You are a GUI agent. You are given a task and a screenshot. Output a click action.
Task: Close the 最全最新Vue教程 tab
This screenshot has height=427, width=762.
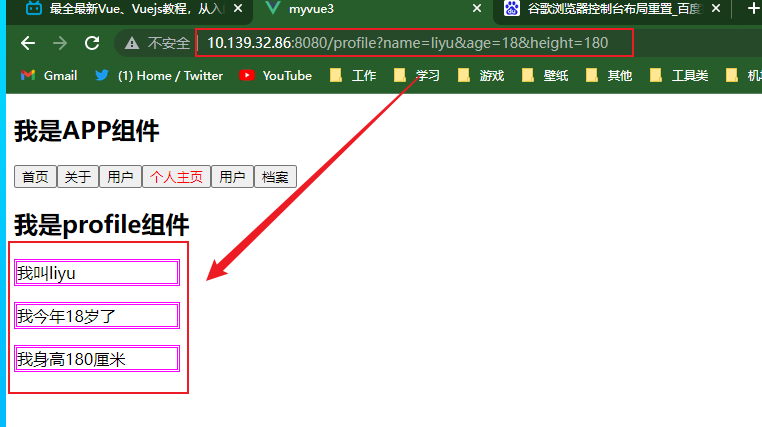pos(238,9)
